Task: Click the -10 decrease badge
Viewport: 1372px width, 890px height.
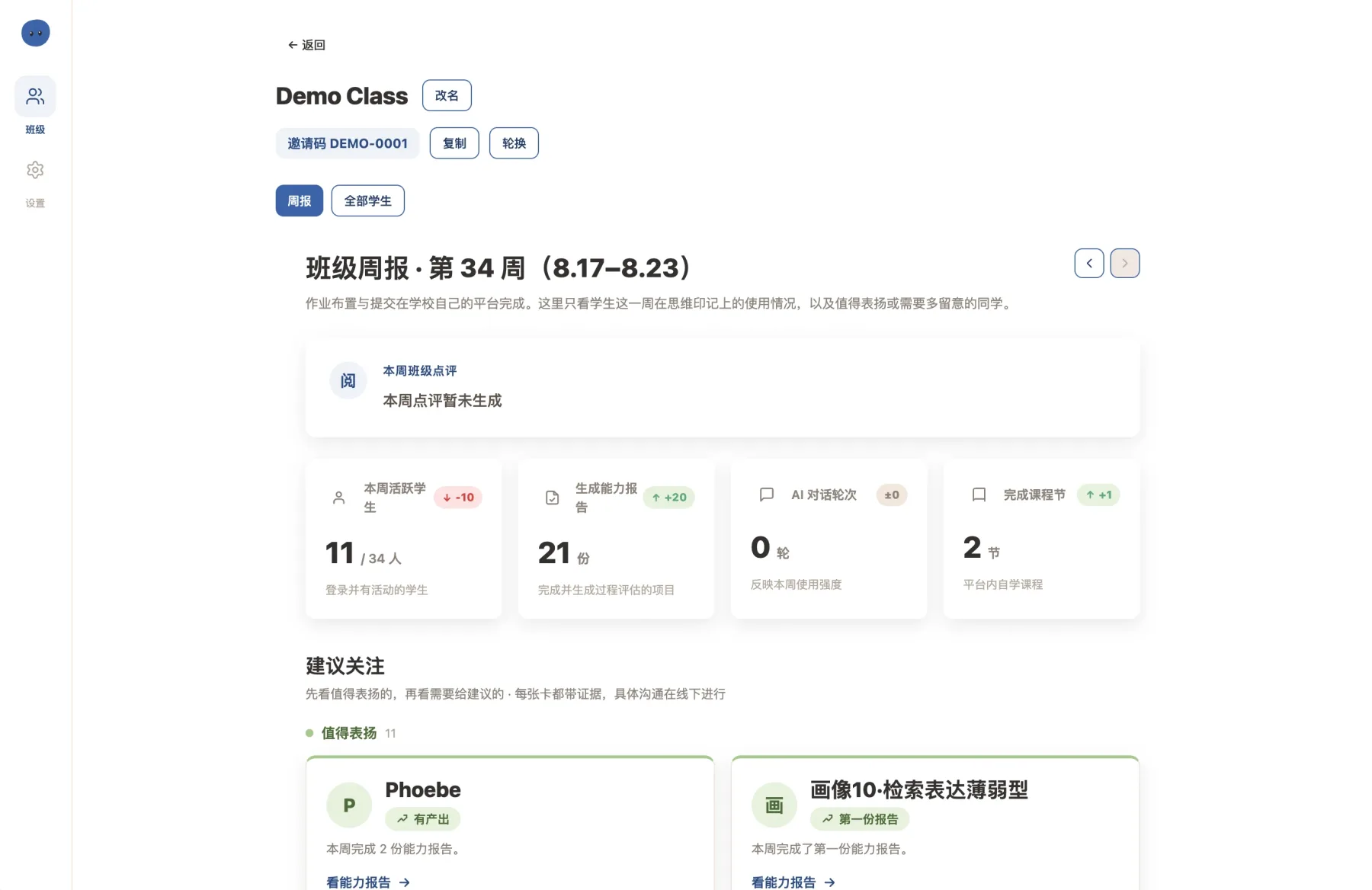Action: pos(458,497)
